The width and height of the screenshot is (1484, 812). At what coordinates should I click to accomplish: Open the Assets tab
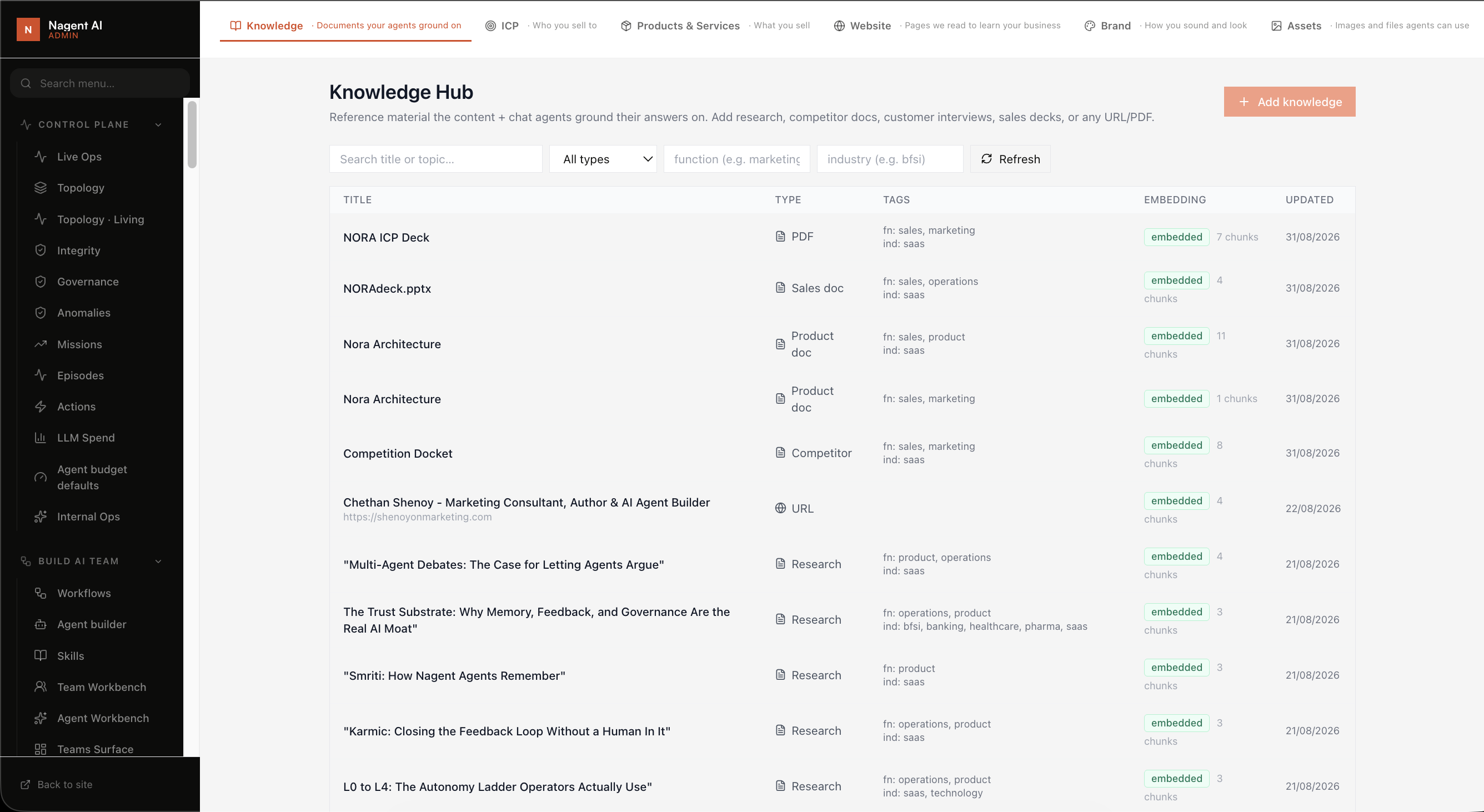click(x=1370, y=26)
